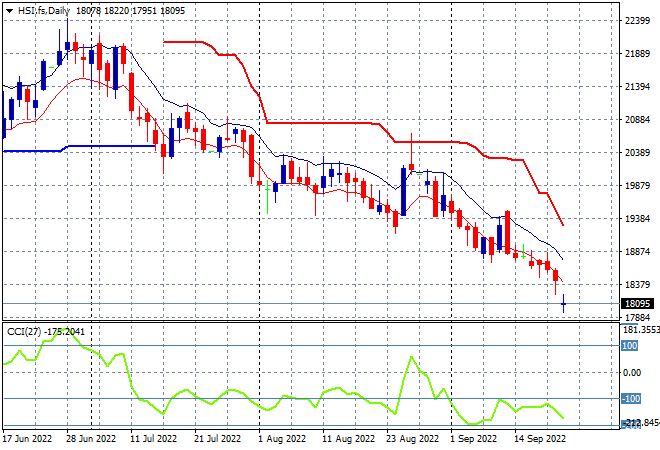Image resolution: width=660 pixels, height=450 pixels.
Task: Click date label 21 Jul 2022
Action: (x=218, y=439)
